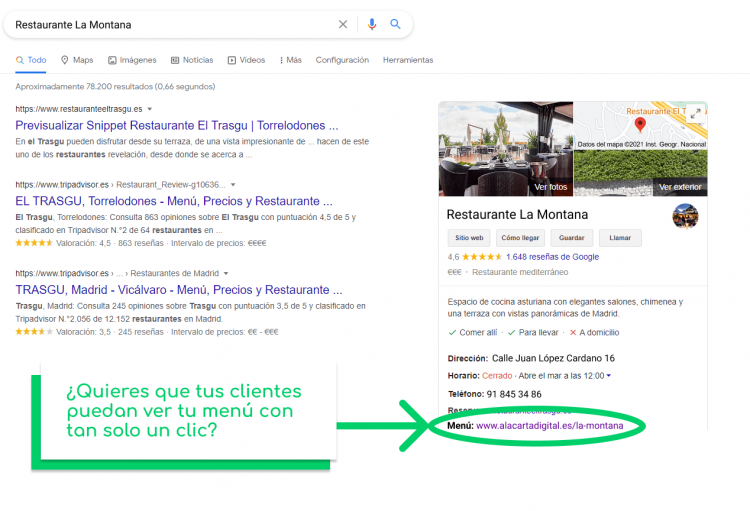The width and height of the screenshot is (750, 511).
Task: Open EL TRASGU, Torrelodones result link
Action: [174, 201]
